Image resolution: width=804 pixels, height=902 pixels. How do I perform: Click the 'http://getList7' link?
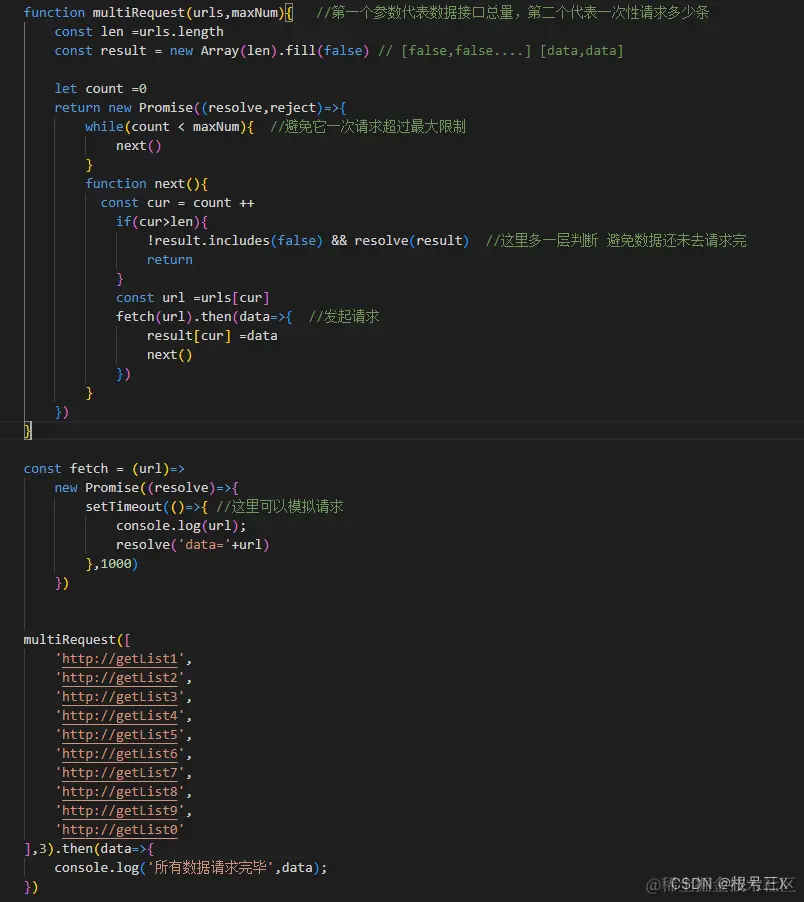point(120,773)
